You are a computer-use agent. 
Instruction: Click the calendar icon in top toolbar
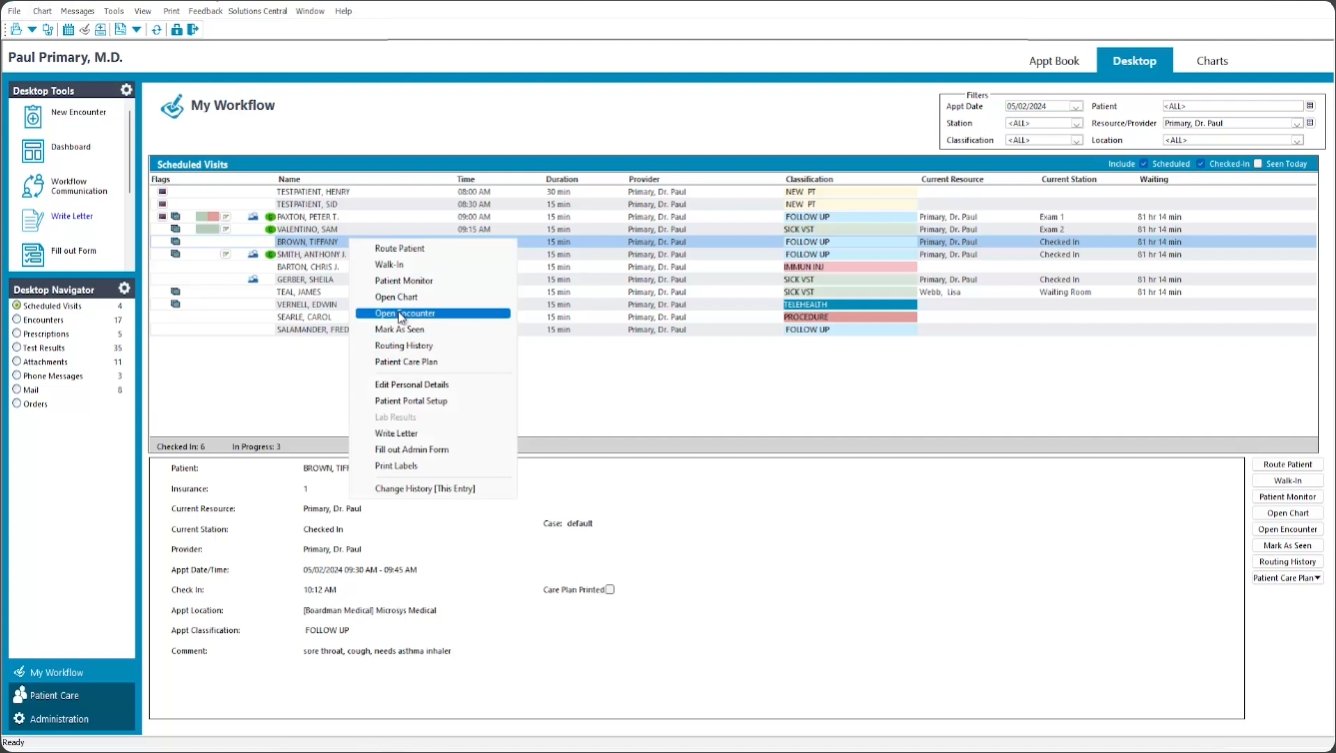click(68, 30)
